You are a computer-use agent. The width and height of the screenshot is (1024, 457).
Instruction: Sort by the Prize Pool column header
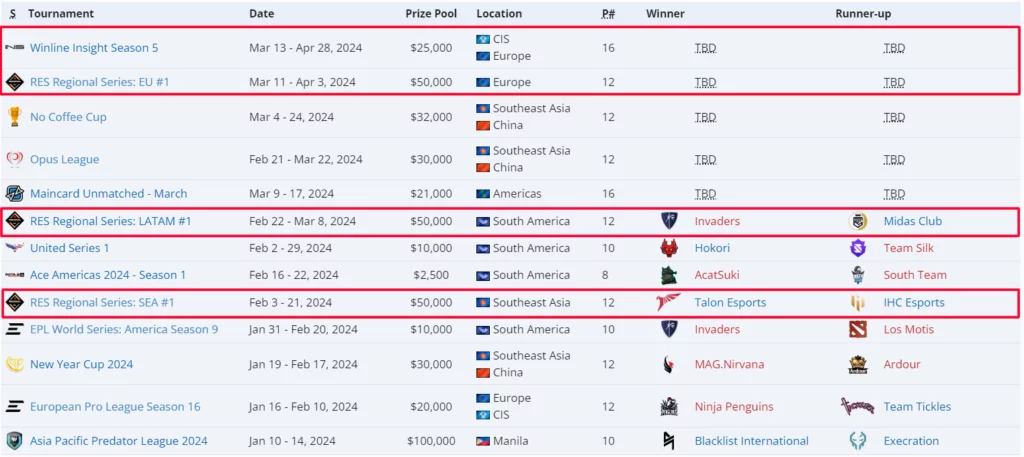pos(432,14)
